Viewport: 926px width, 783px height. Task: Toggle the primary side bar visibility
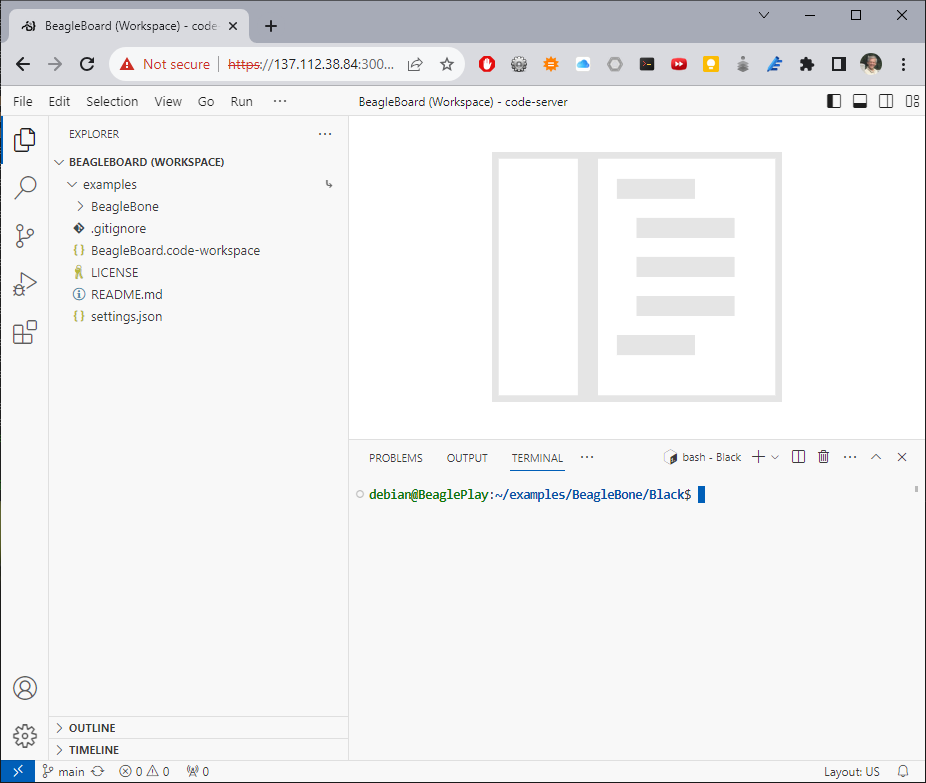click(834, 101)
